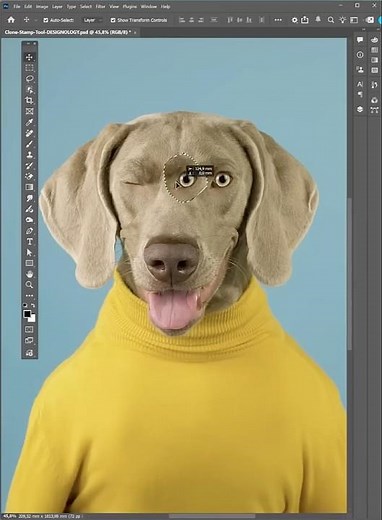Select the Object Selection tool

point(29,90)
